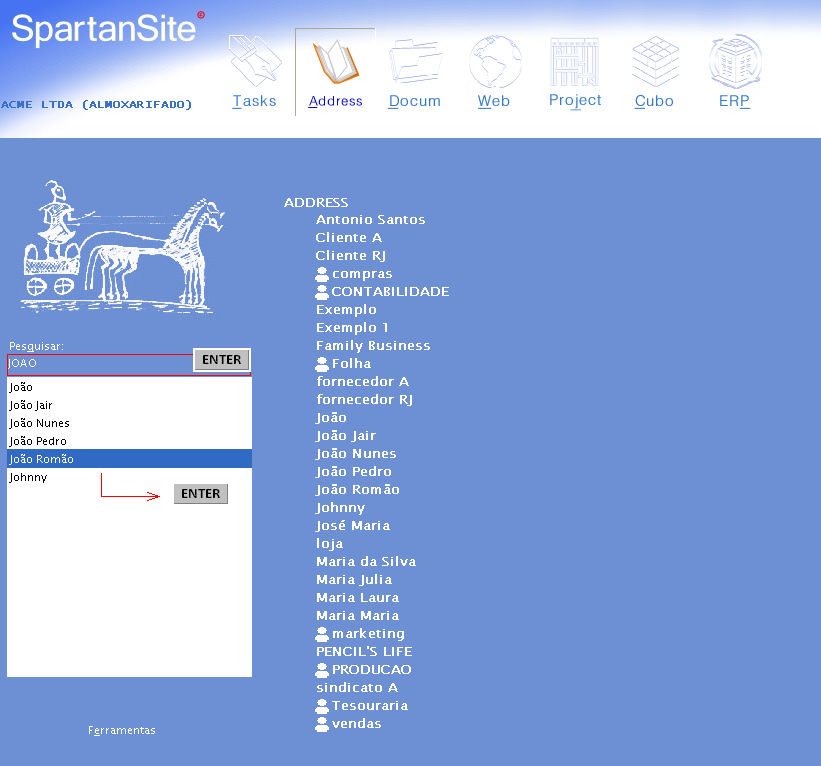Open the Folha group entry
This screenshot has width=821, height=766.
(x=351, y=364)
